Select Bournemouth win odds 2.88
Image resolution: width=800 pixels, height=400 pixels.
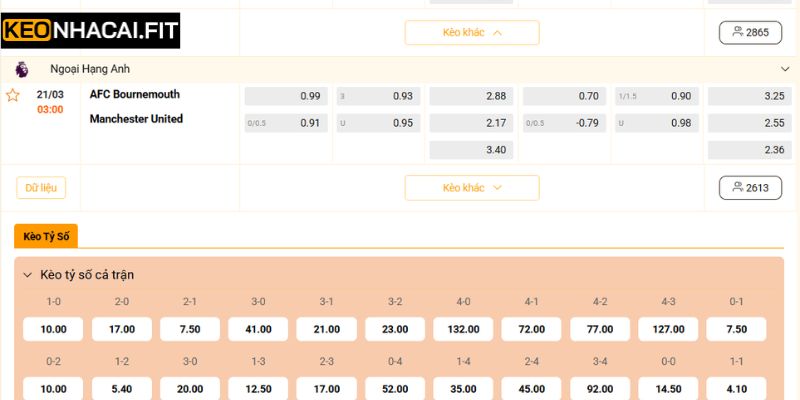point(471,96)
